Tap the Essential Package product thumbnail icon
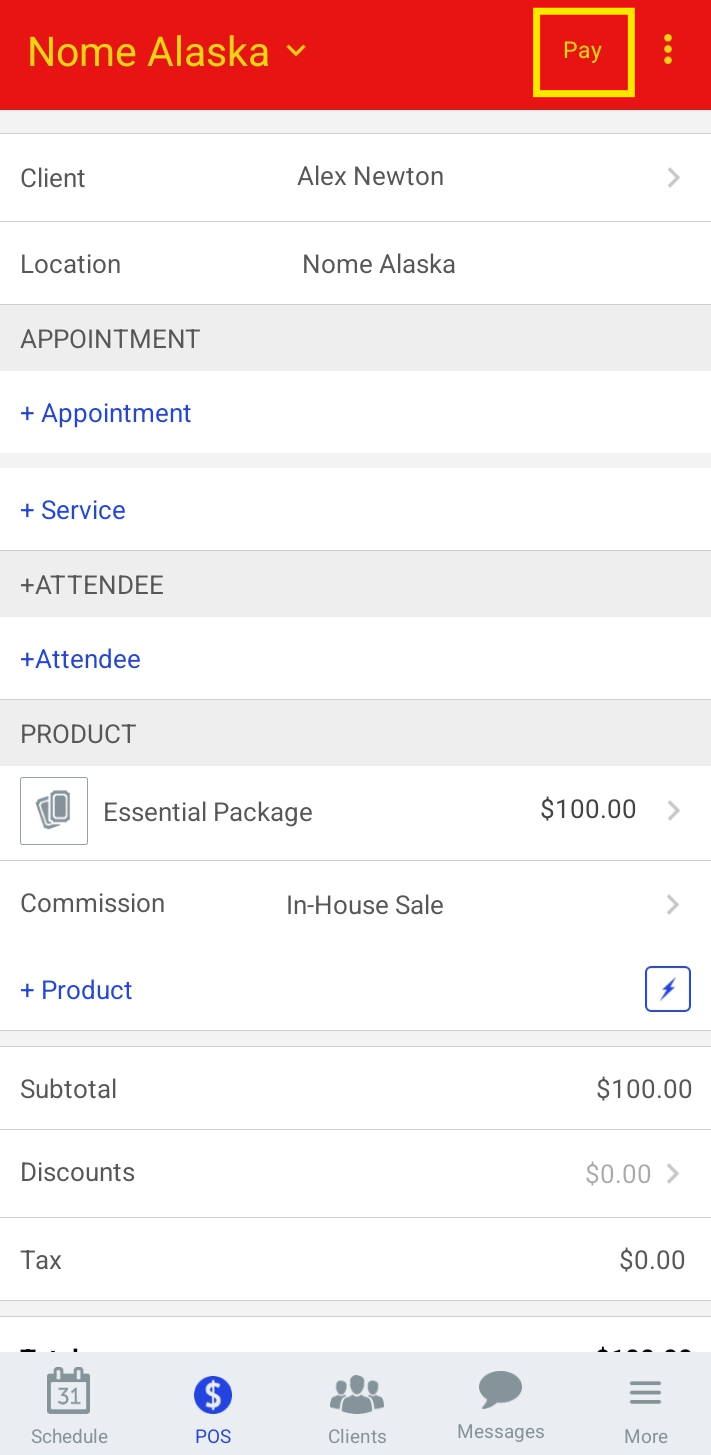The width and height of the screenshot is (711, 1455). 54,811
